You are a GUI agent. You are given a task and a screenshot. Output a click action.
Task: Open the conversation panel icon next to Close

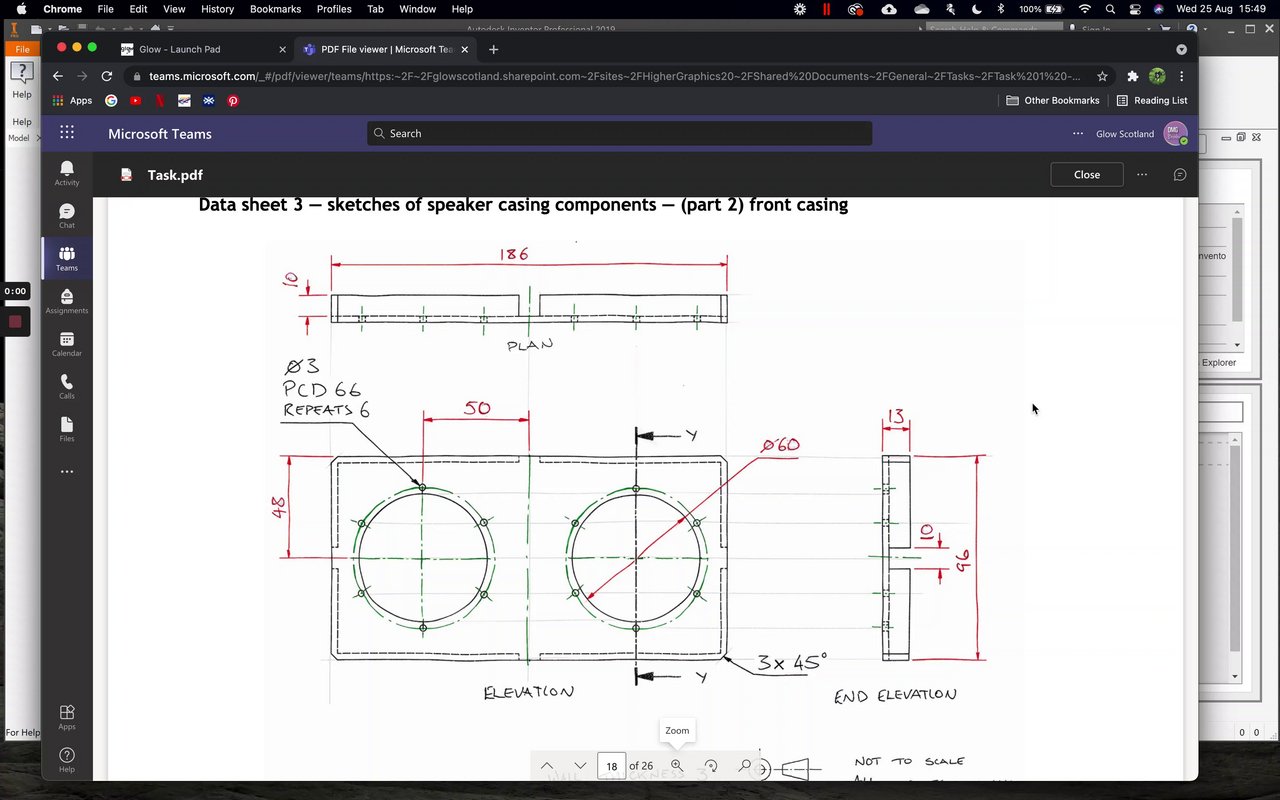[x=1180, y=174]
